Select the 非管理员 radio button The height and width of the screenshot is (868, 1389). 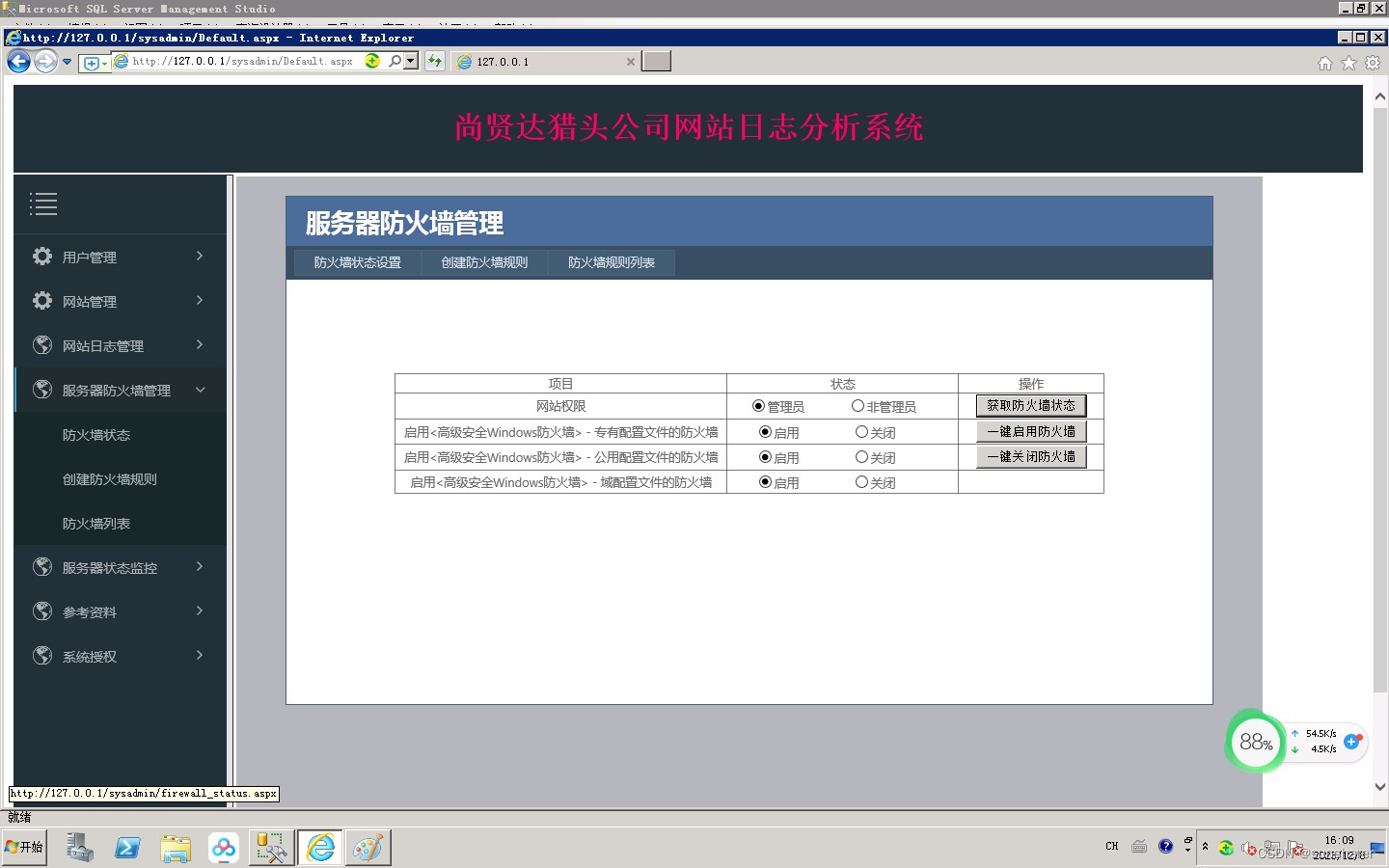pyautogui.click(x=858, y=406)
